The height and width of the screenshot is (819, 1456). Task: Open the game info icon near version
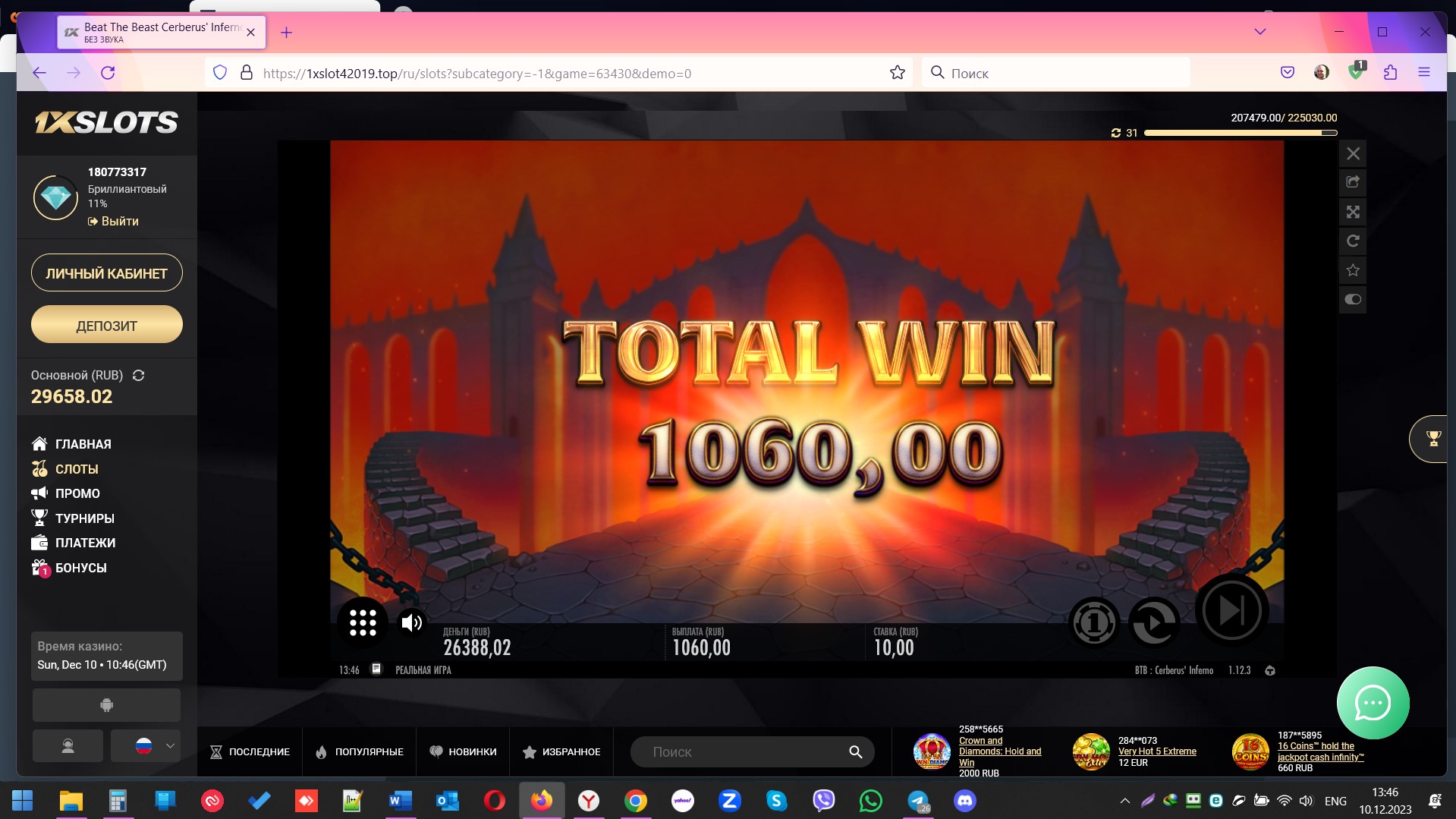pyautogui.click(x=1270, y=671)
